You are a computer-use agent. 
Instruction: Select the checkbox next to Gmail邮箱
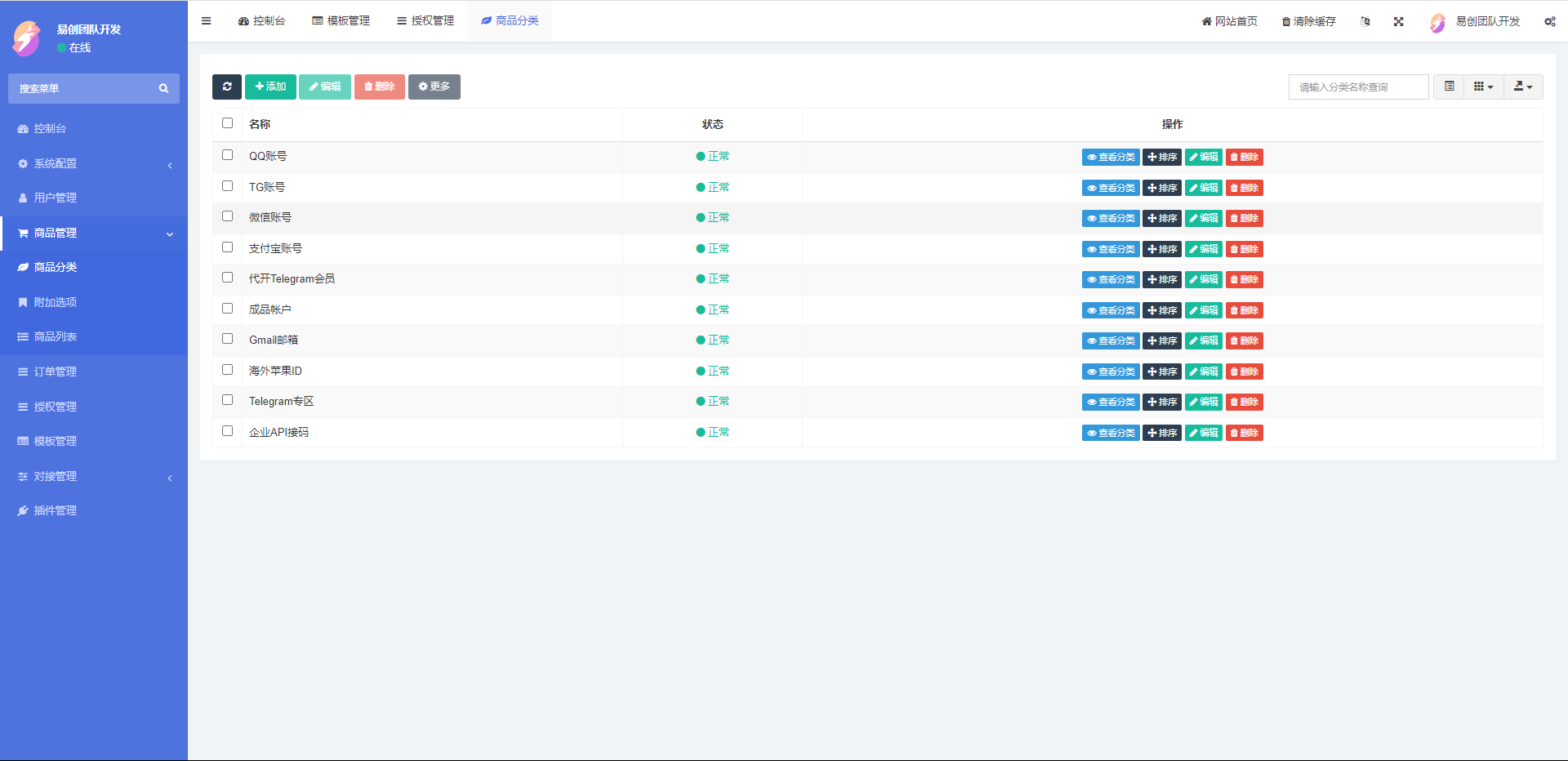(228, 339)
